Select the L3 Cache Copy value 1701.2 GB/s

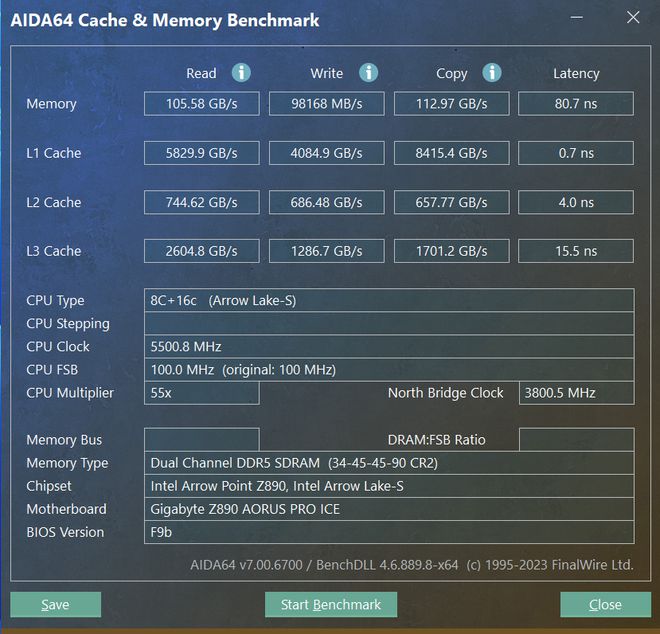(x=452, y=251)
